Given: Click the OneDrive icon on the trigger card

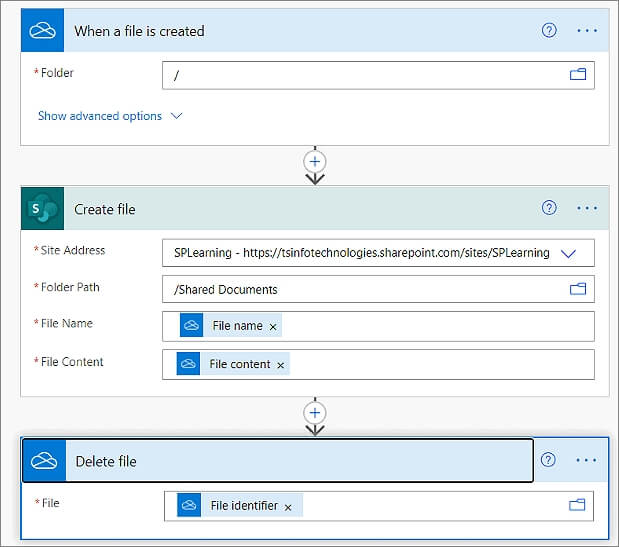Looking at the screenshot, I should pyautogui.click(x=42, y=31).
